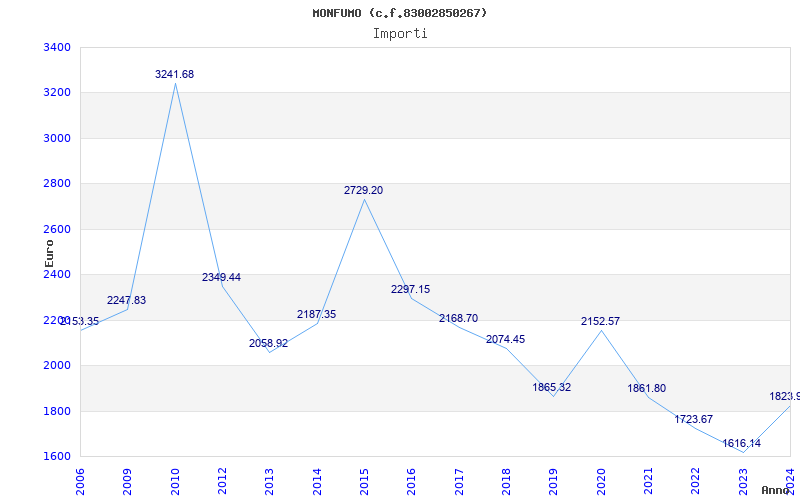Viewport: 800px width, 500px height.
Task: Click the chart title MONFUMO (c.f.83002850267)
Action: click(x=400, y=13)
